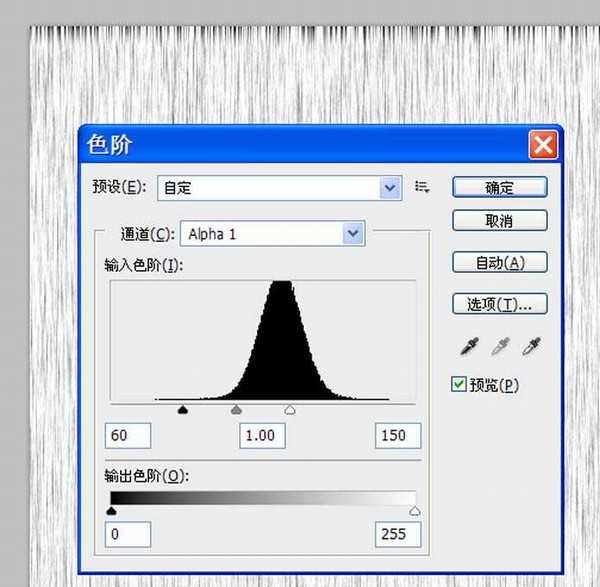Click the 取消 button
Viewport: 600px width, 587px height.
pos(500,220)
